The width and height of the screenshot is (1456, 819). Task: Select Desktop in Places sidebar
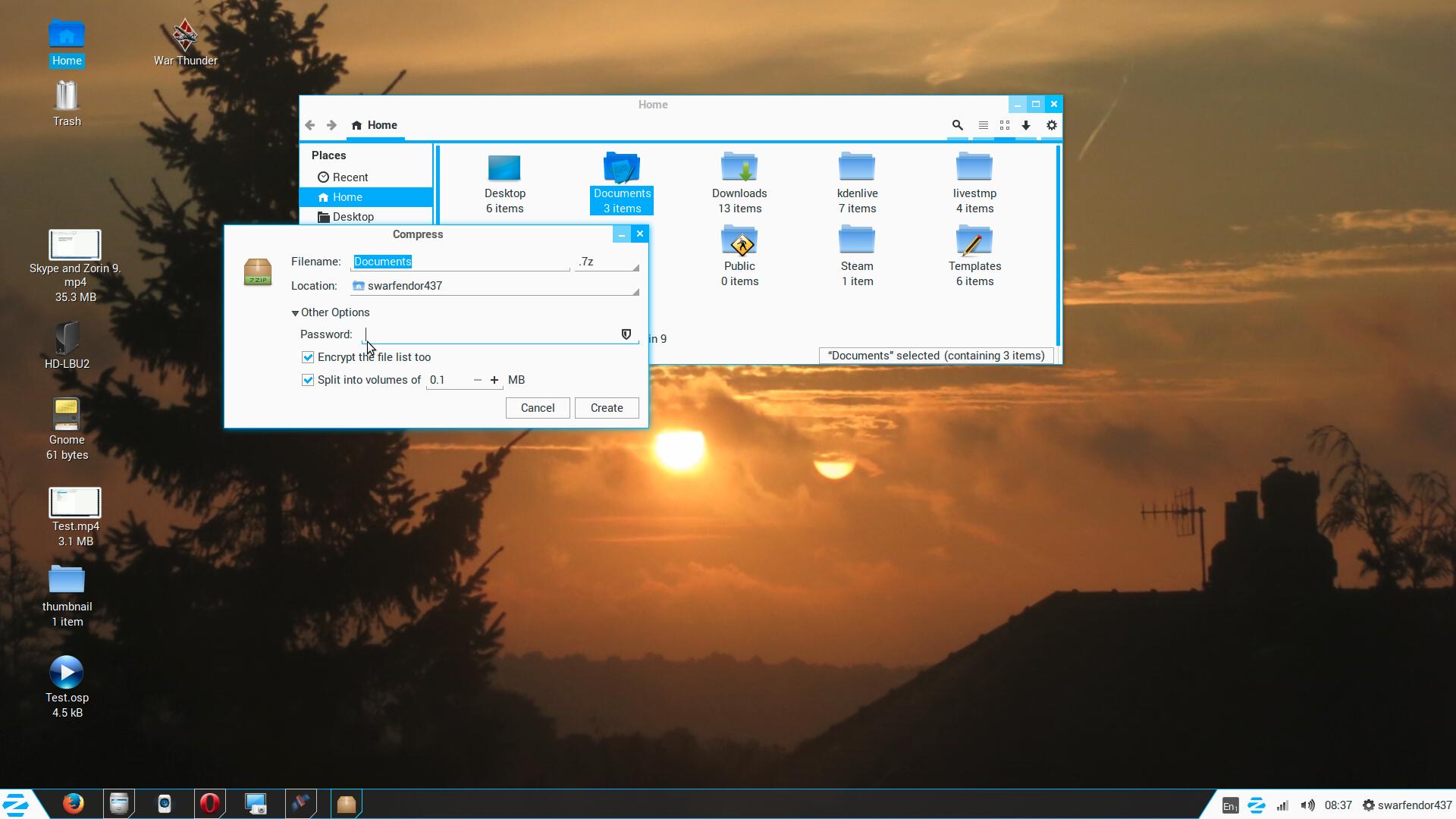[x=353, y=217]
